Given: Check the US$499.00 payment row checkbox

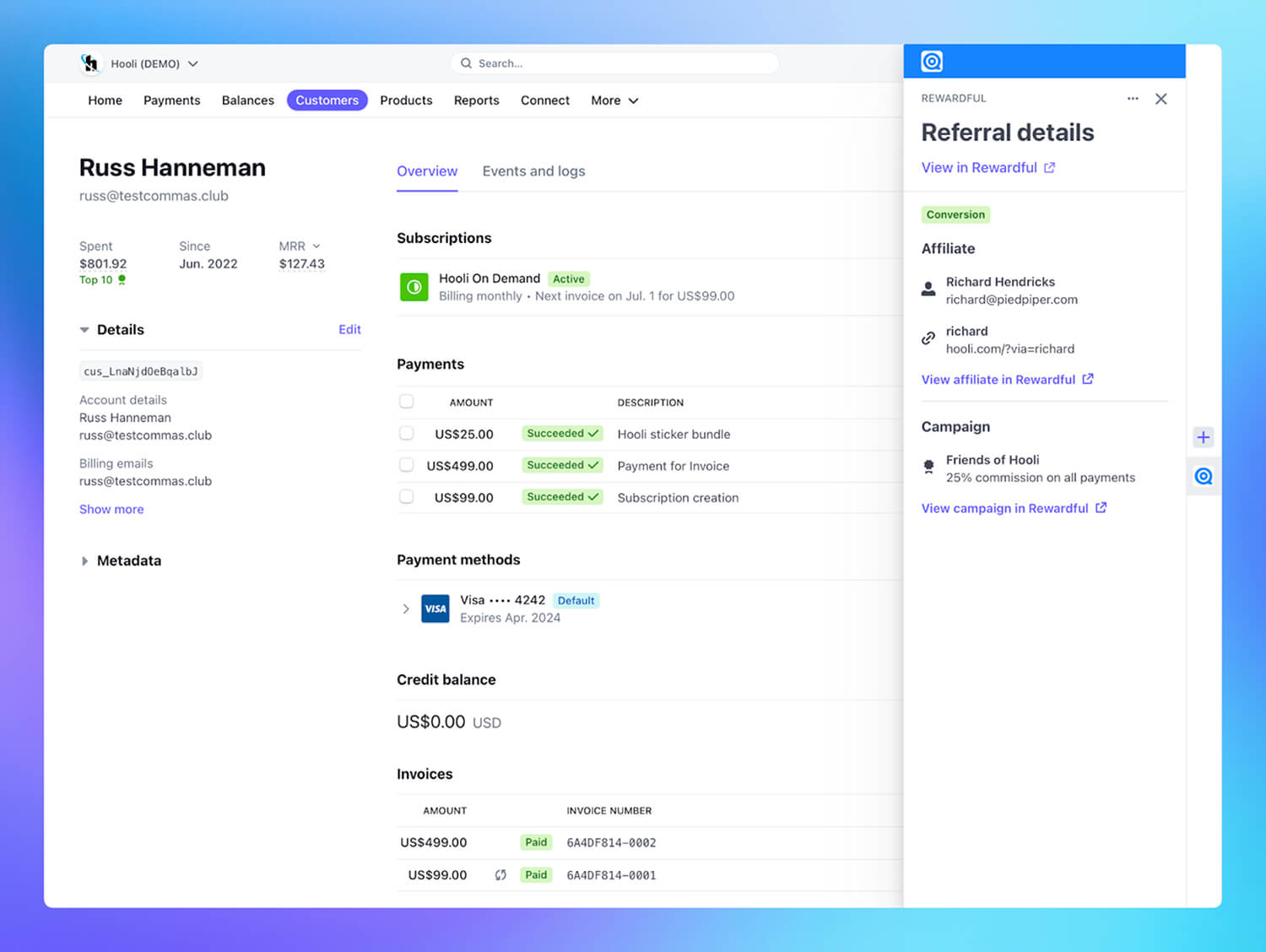Looking at the screenshot, I should point(407,465).
